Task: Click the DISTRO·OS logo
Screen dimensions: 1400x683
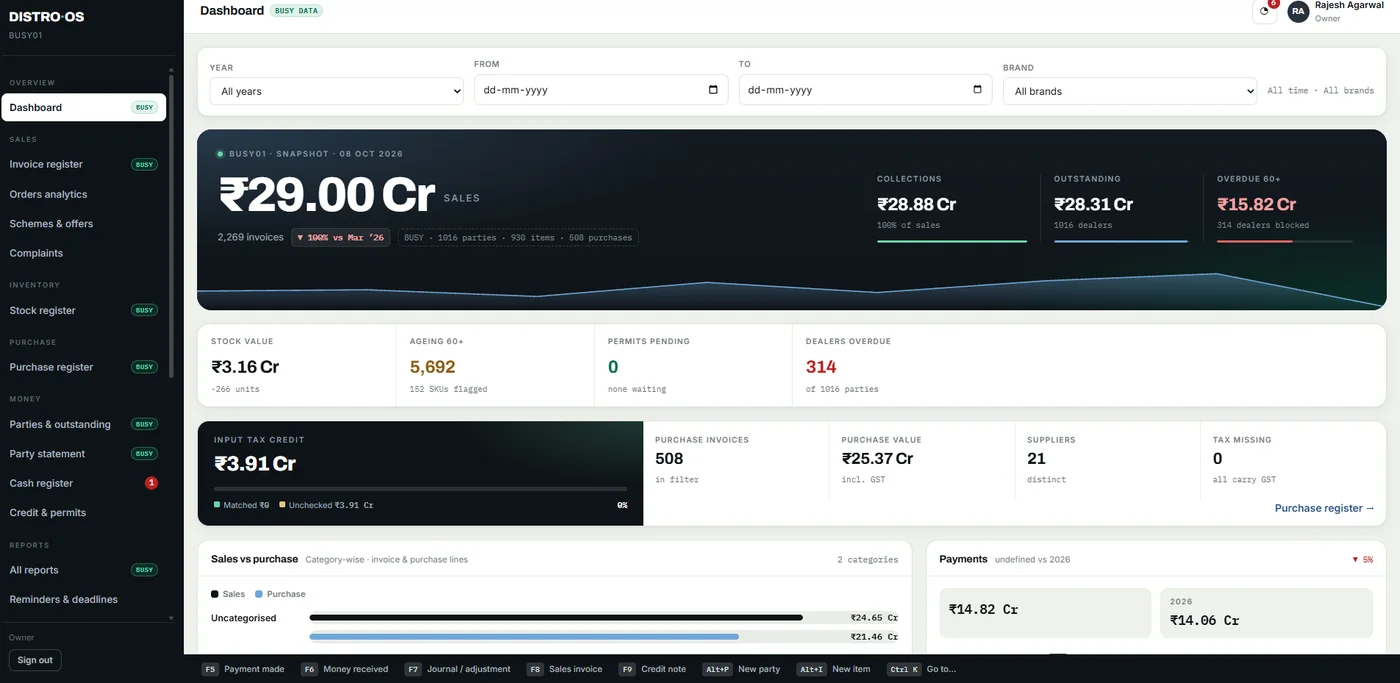Action: point(45,16)
